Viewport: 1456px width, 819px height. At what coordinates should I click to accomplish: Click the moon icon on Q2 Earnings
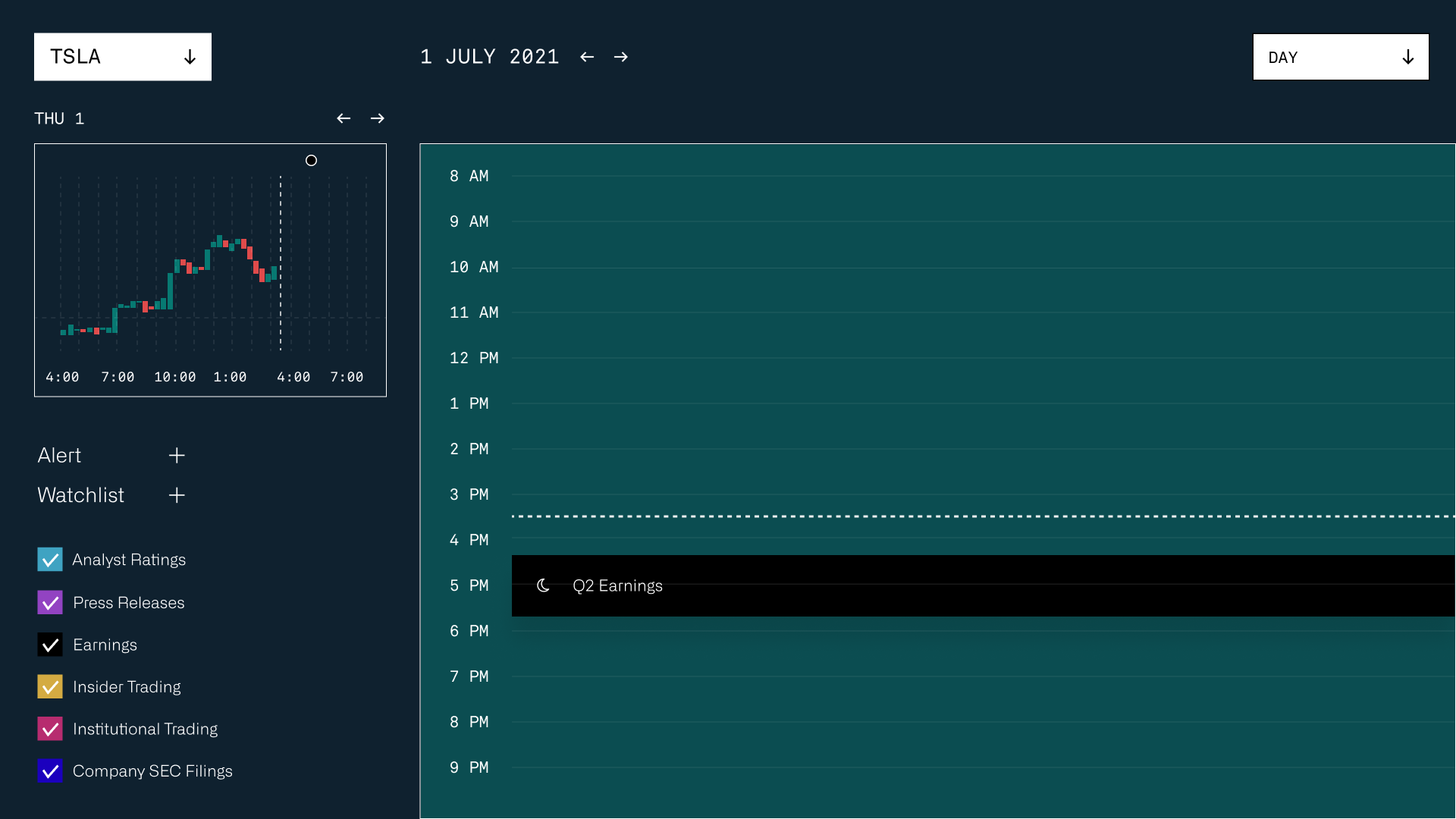(543, 585)
